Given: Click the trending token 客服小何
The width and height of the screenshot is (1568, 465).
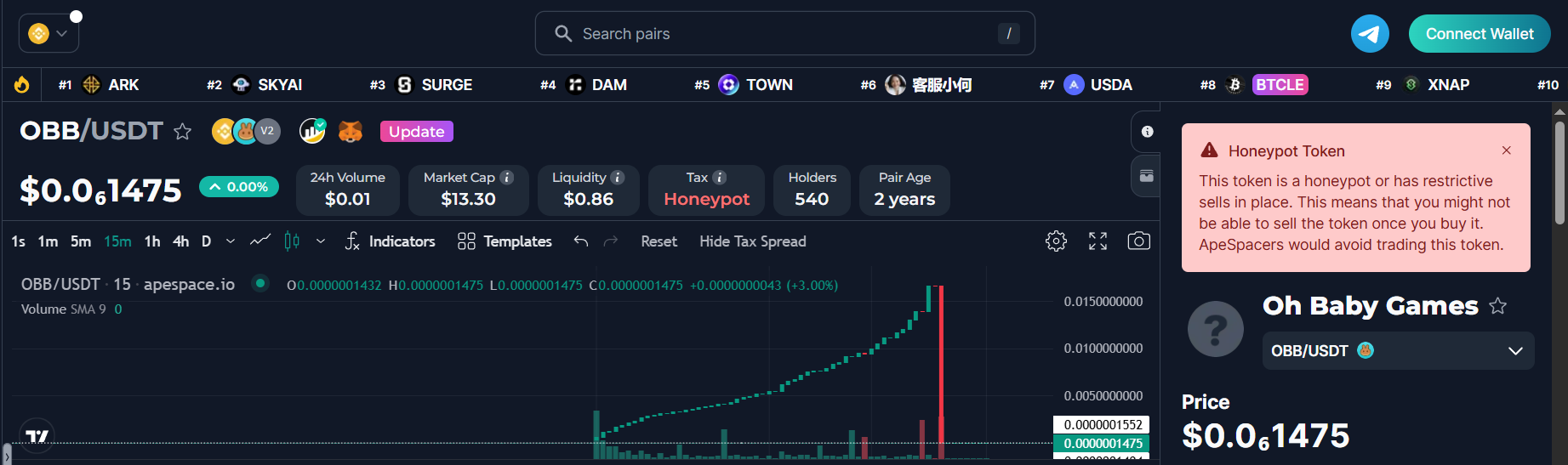Looking at the screenshot, I should tap(927, 85).
